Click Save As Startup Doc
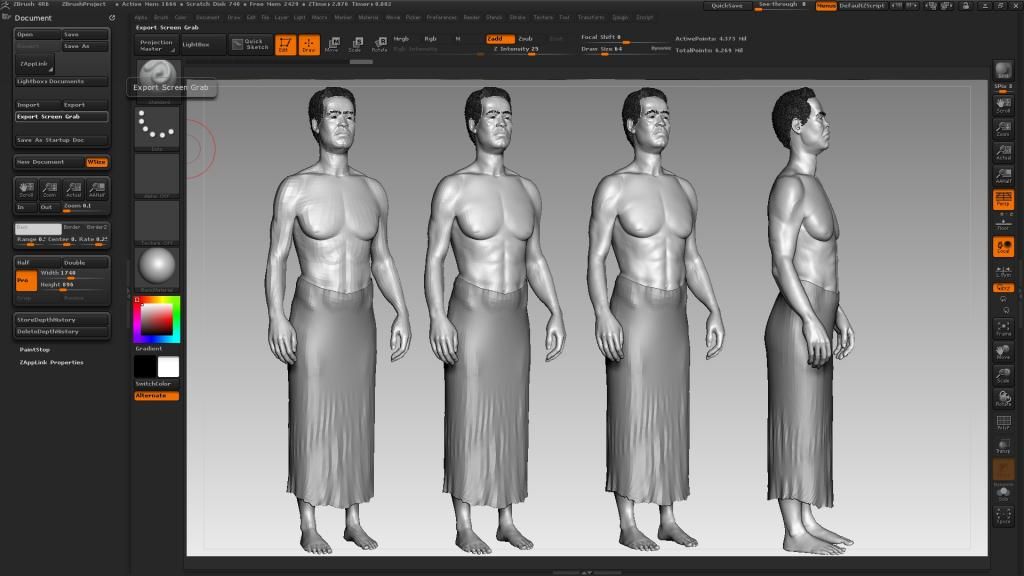The image size is (1024, 576). click(61, 140)
